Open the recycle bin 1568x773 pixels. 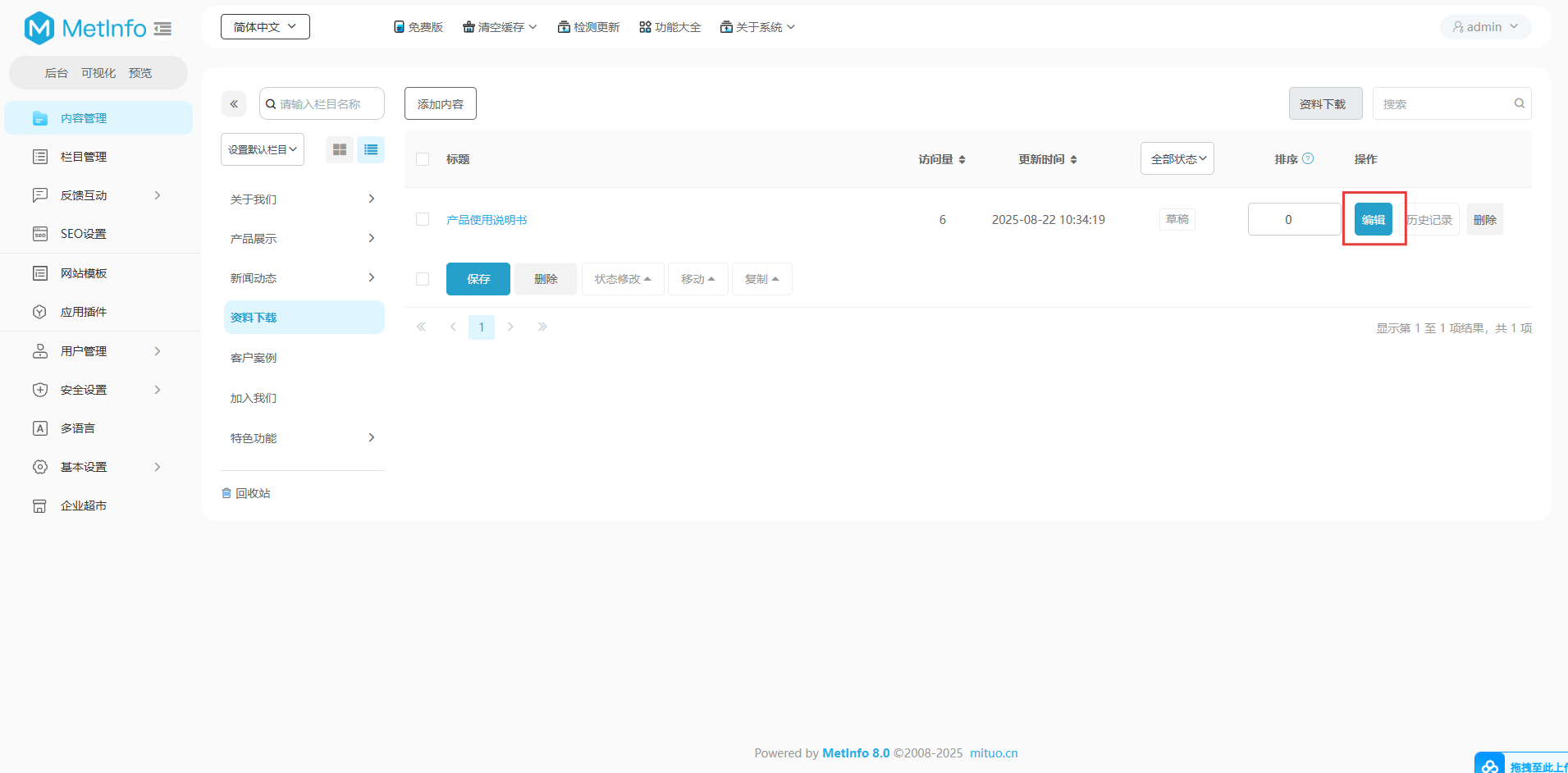point(246,493)
